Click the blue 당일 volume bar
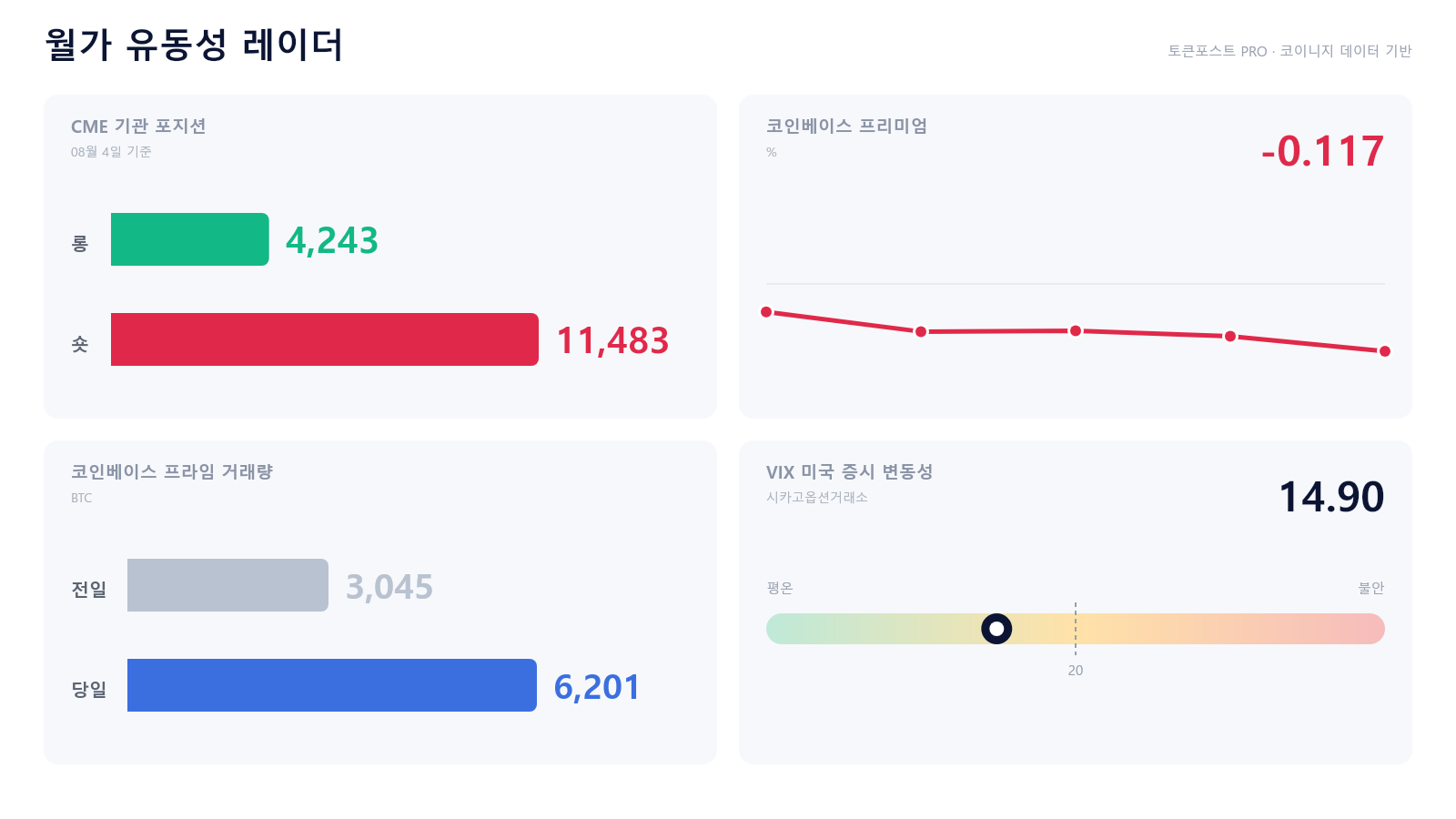 point(332,685)
